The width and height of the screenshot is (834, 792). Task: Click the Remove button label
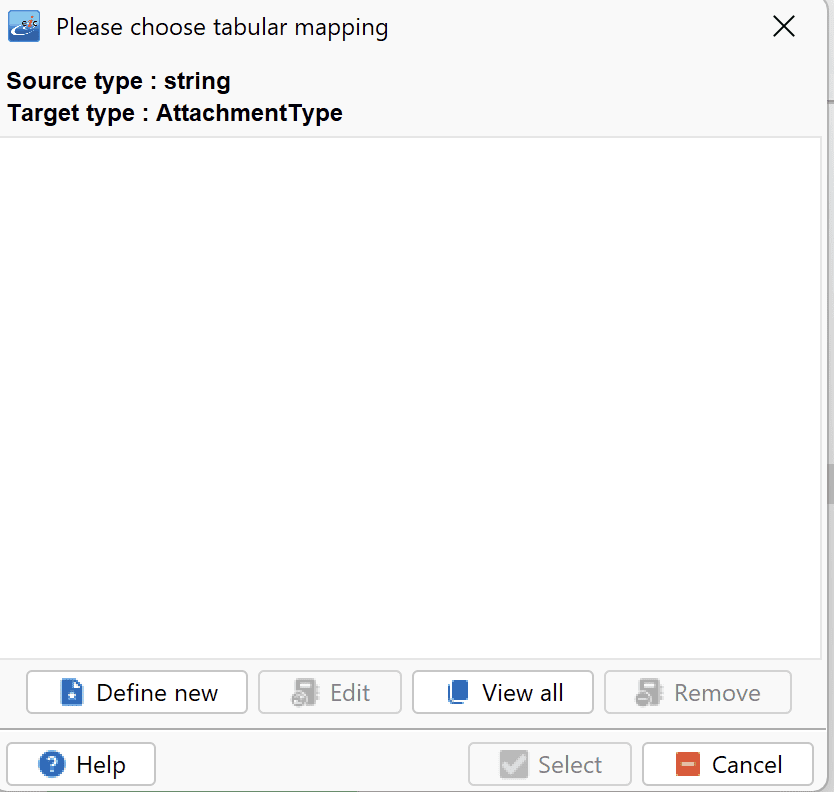[x=717, y=693]
